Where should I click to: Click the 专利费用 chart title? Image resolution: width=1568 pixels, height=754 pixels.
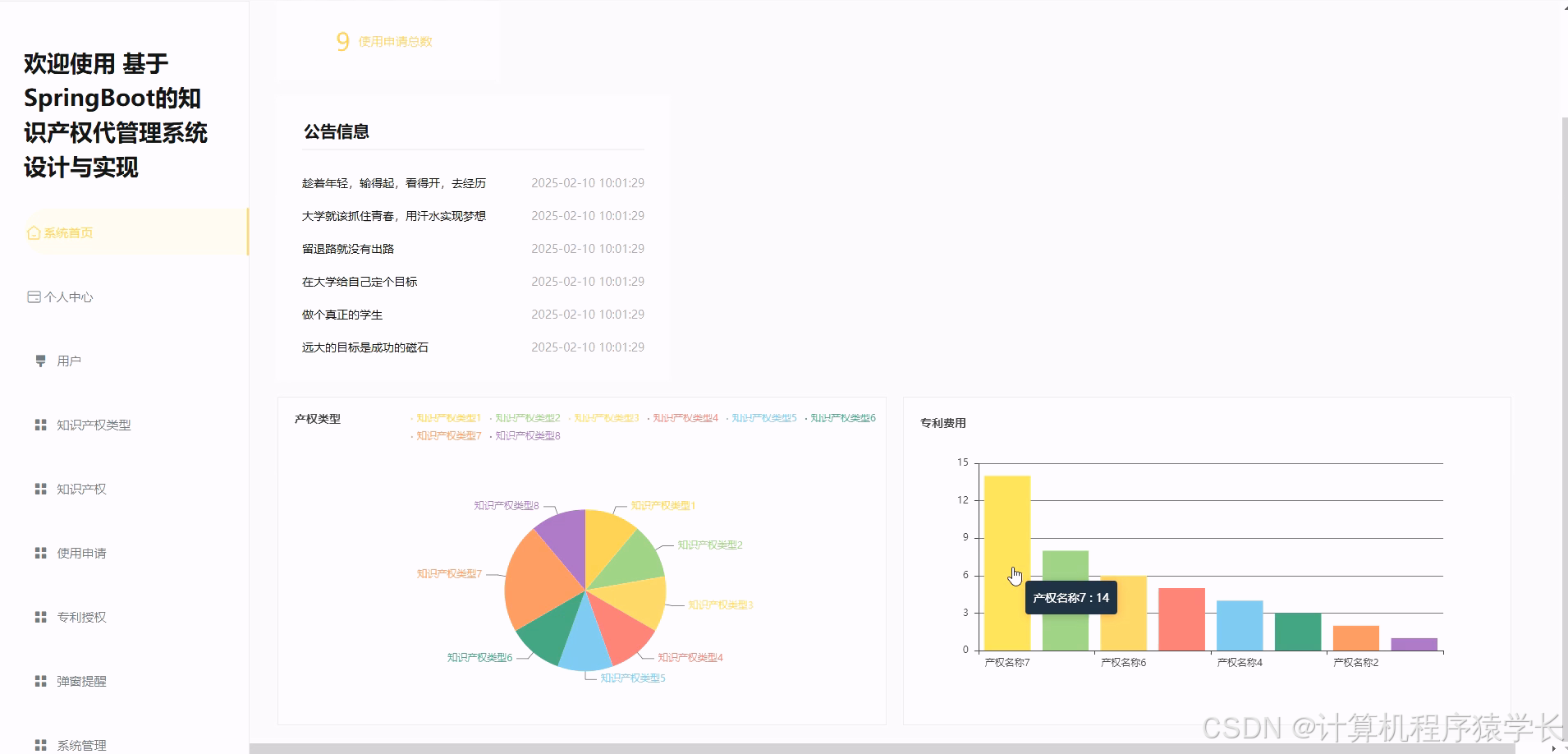pos(943,423)
